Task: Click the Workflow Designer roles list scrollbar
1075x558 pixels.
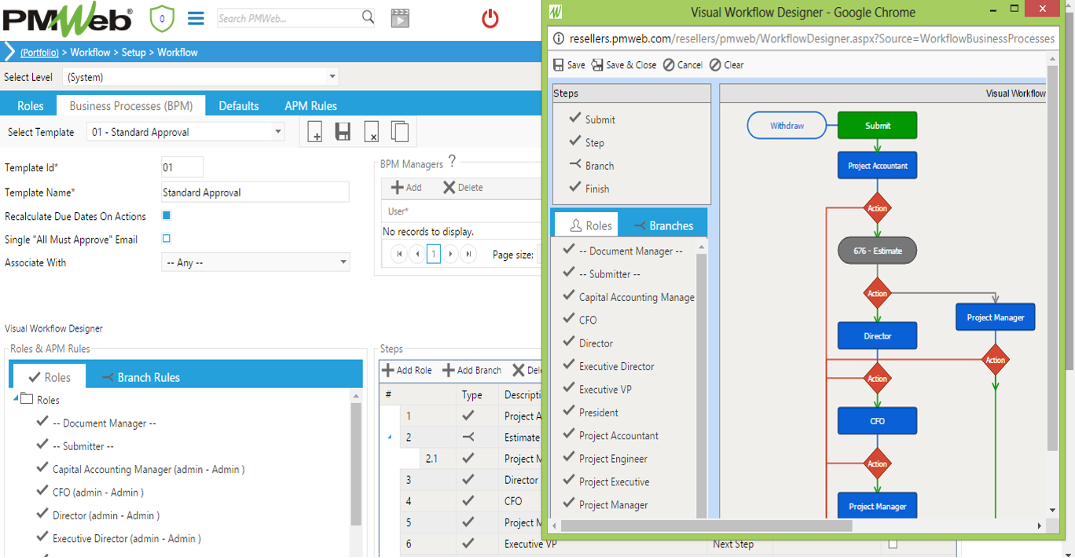Action: click(x=701, y=384)
